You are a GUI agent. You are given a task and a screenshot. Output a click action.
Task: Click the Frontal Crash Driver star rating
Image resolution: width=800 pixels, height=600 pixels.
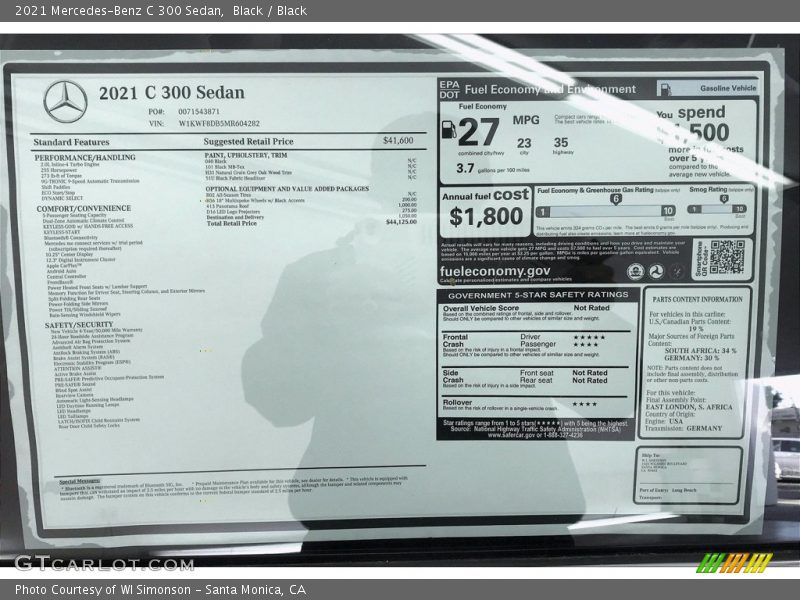(x=589, y=337)
